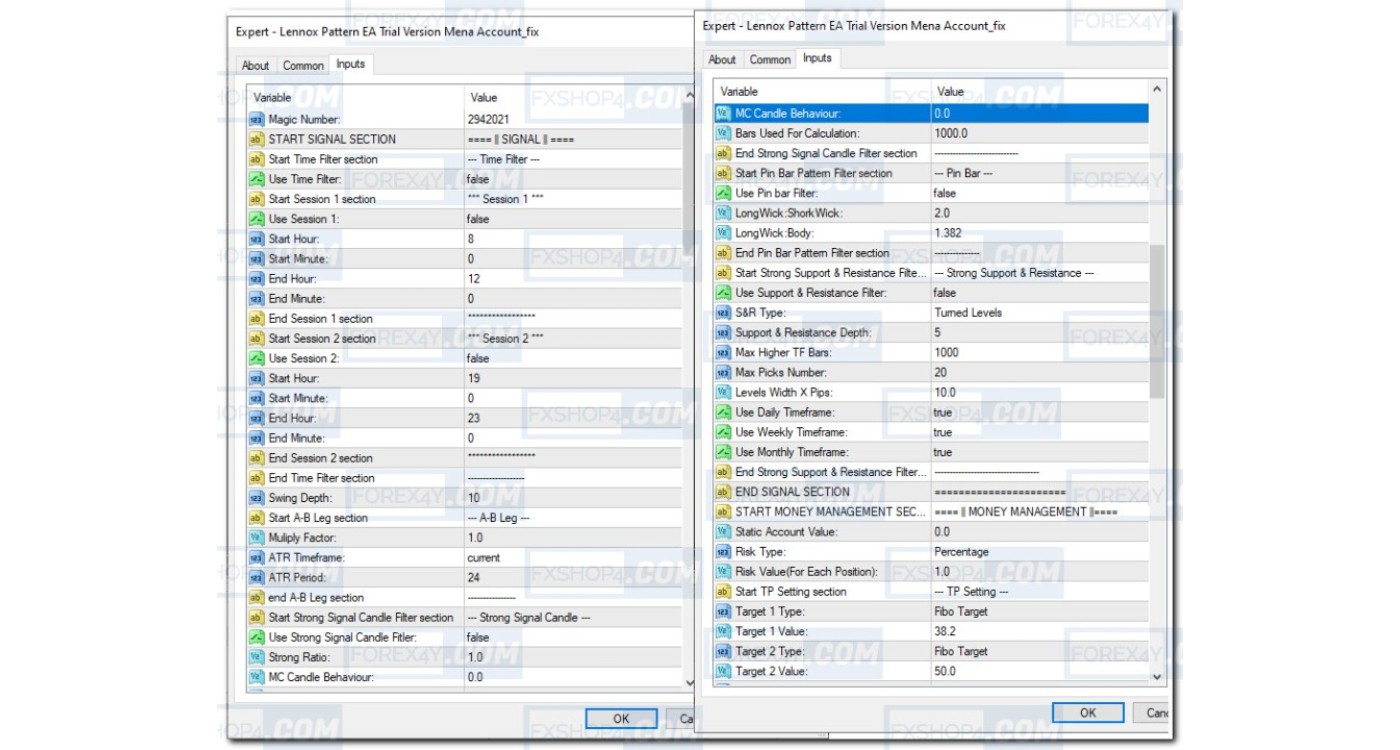Switch to the About tab in left dialog

tap(255, 65)
